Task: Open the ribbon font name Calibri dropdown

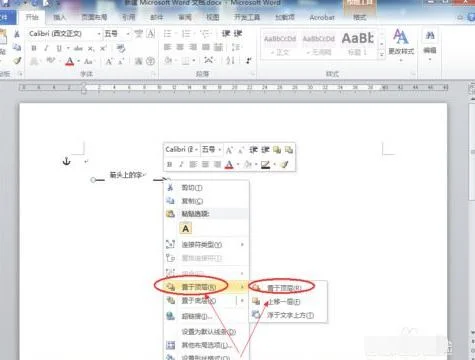Action: click(x=99, y=34)
